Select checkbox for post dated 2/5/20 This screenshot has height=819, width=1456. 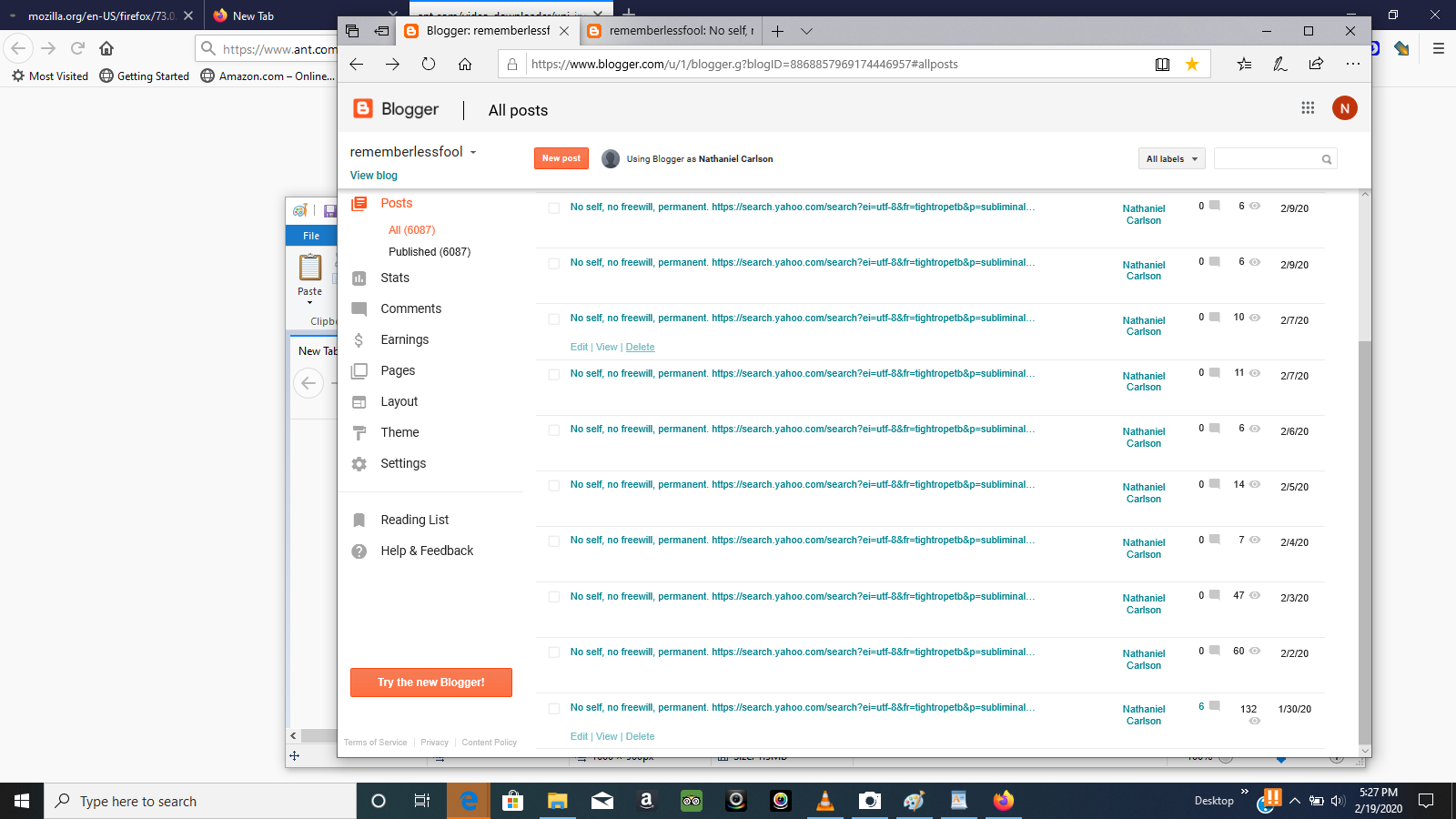tap(553, 486)
